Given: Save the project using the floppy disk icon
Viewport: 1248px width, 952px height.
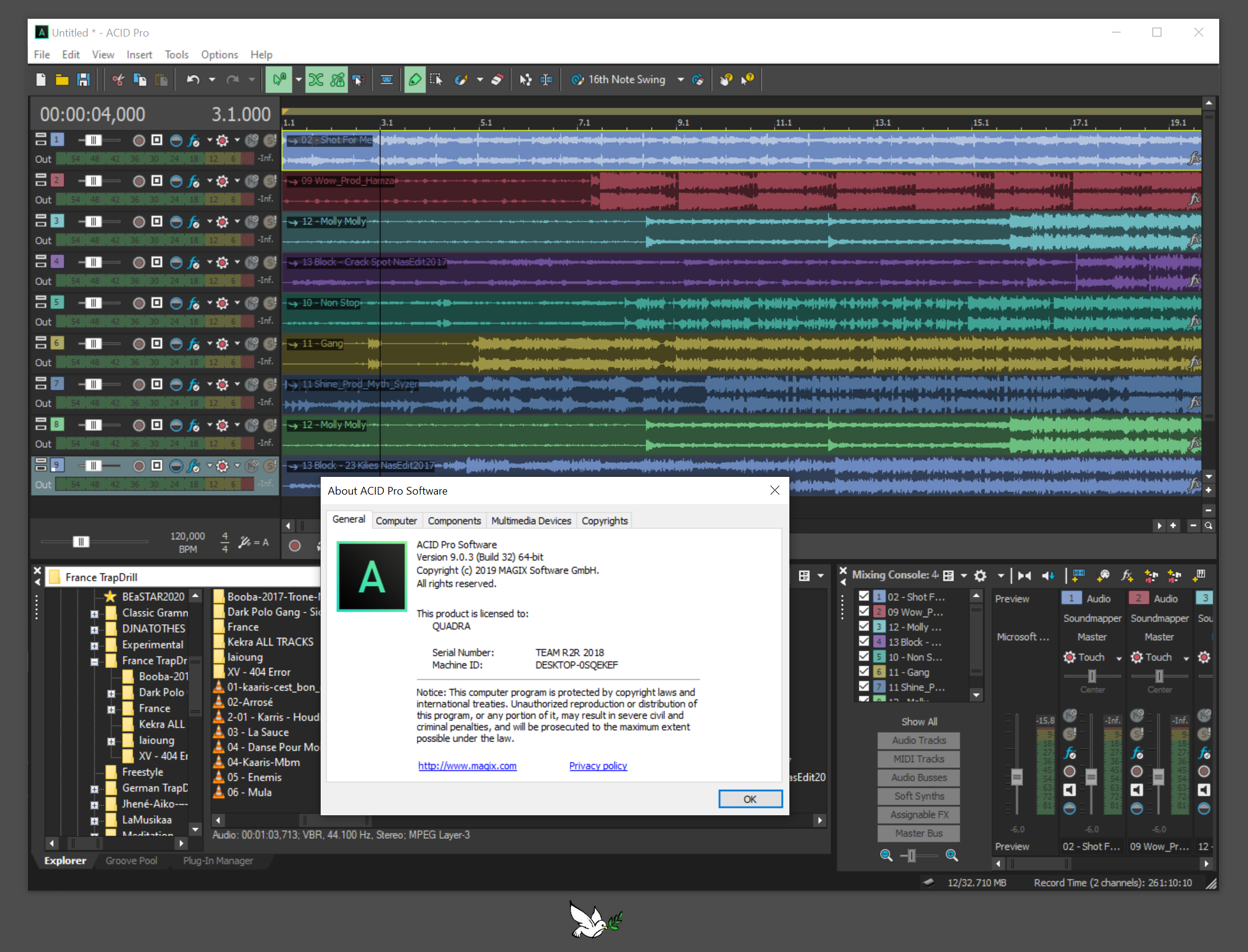Looking at the screenshot, I should point(83,80).
